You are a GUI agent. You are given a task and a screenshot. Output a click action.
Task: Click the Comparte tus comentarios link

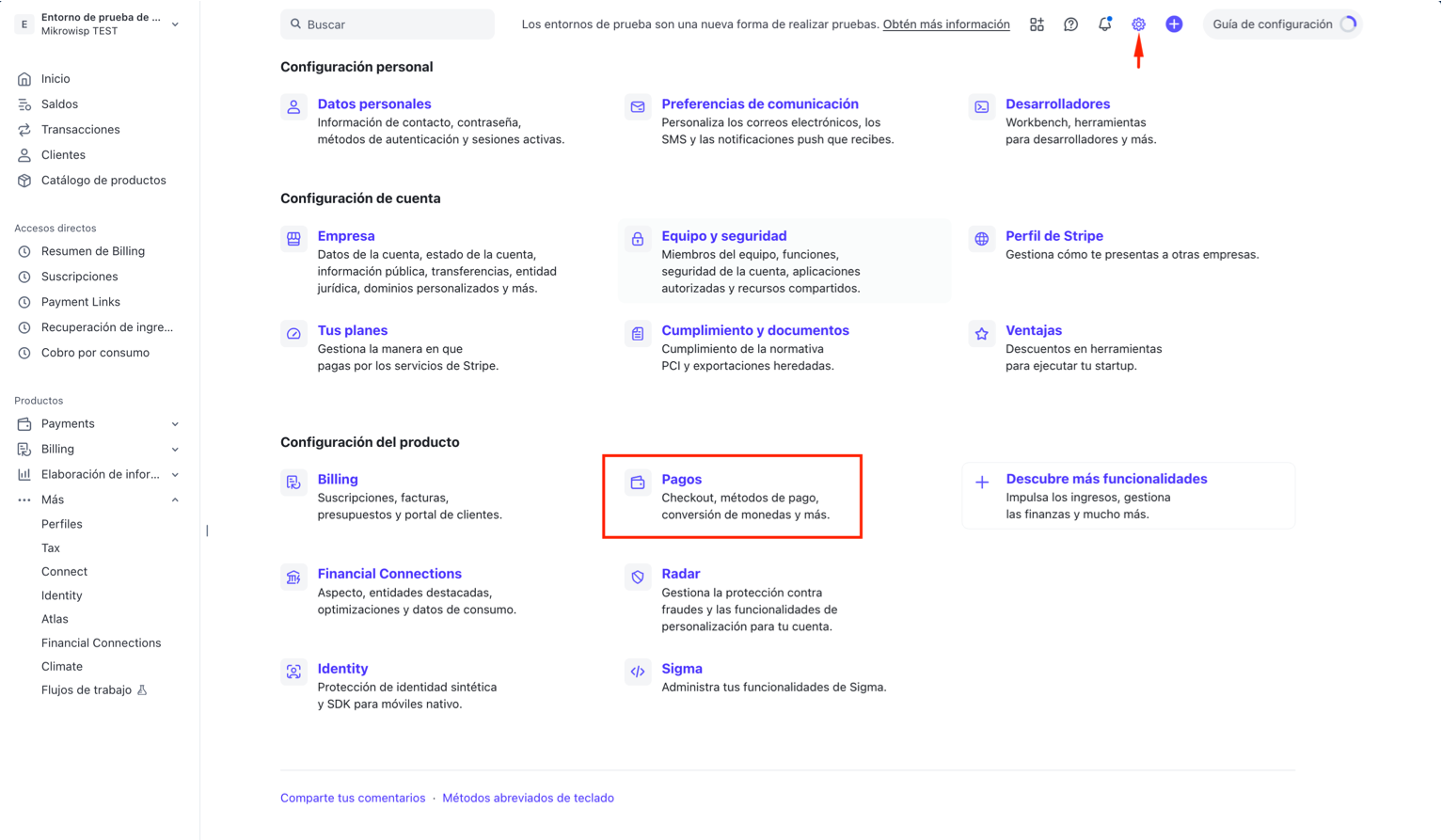(353, 798)
